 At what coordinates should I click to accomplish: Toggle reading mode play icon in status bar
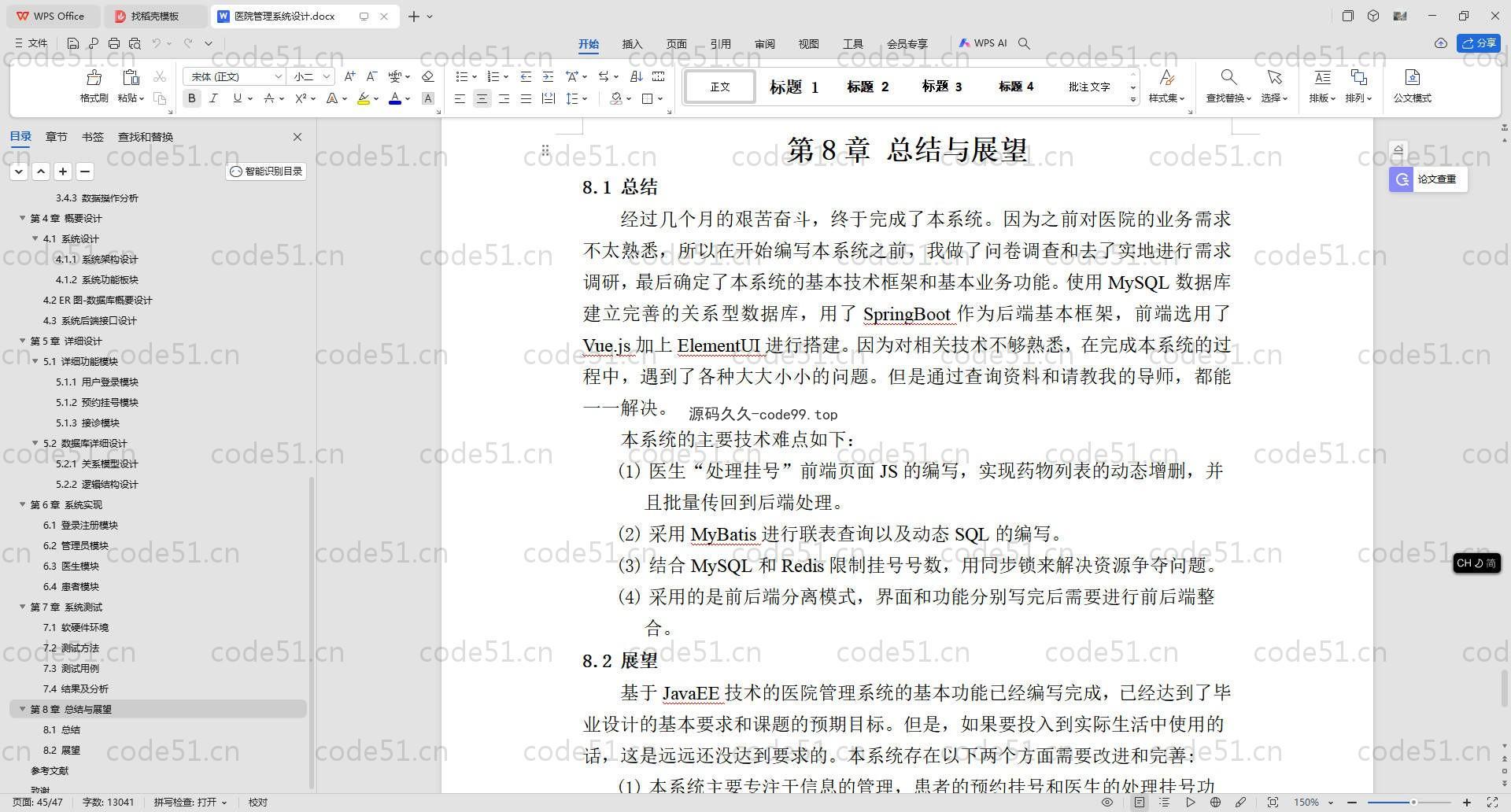(1190, 803)
